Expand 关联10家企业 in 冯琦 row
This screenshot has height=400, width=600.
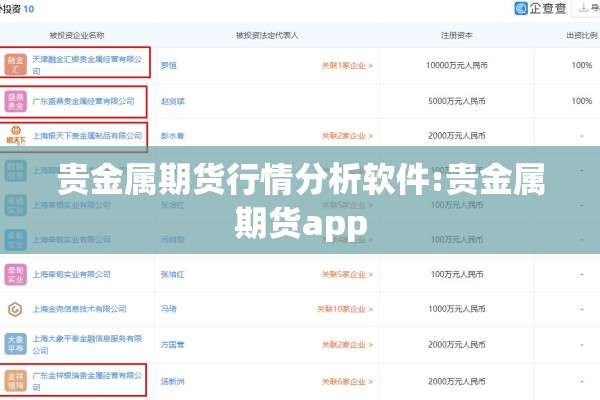(x=345, y=309)
